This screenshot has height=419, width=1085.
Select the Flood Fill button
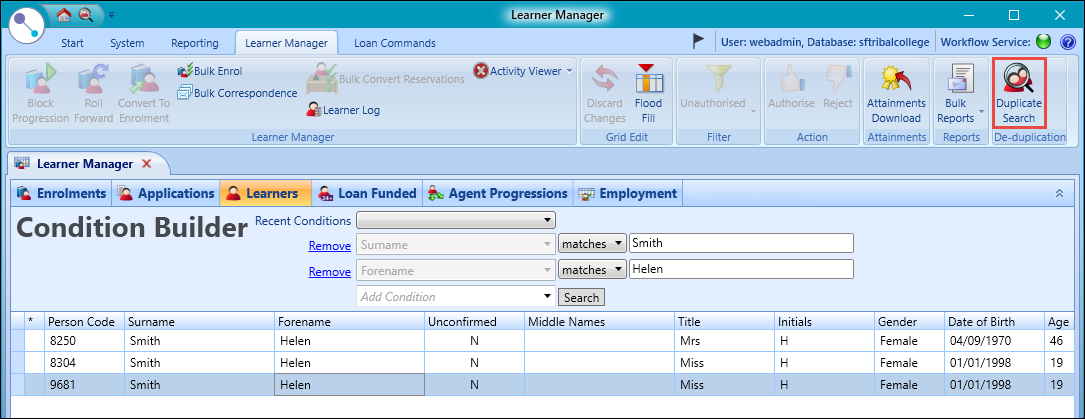pyautogui.click(x=648, y=93)
